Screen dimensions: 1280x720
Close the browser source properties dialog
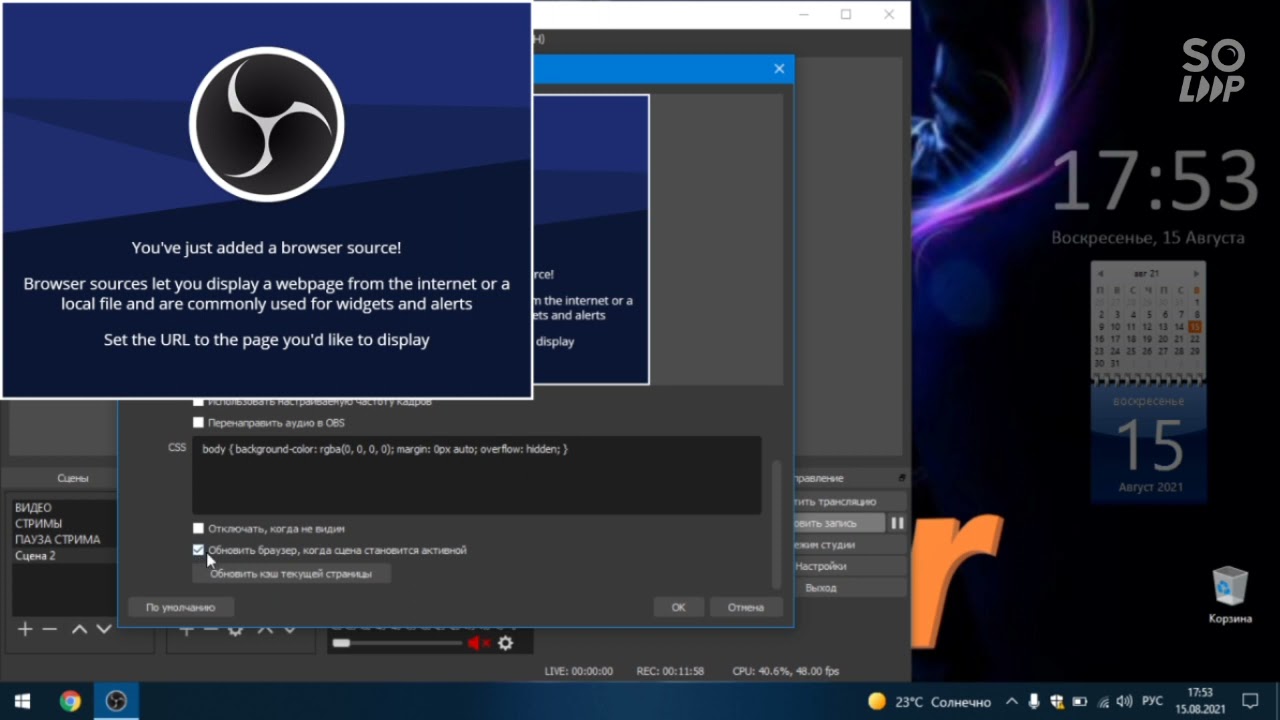(x=779, y=69)
